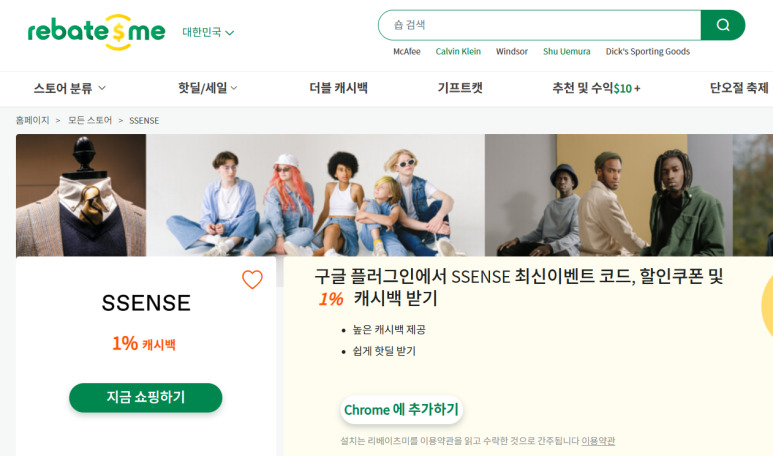Open the 기프트캣 menu item

pyautogui.click(x=460, y=88)
